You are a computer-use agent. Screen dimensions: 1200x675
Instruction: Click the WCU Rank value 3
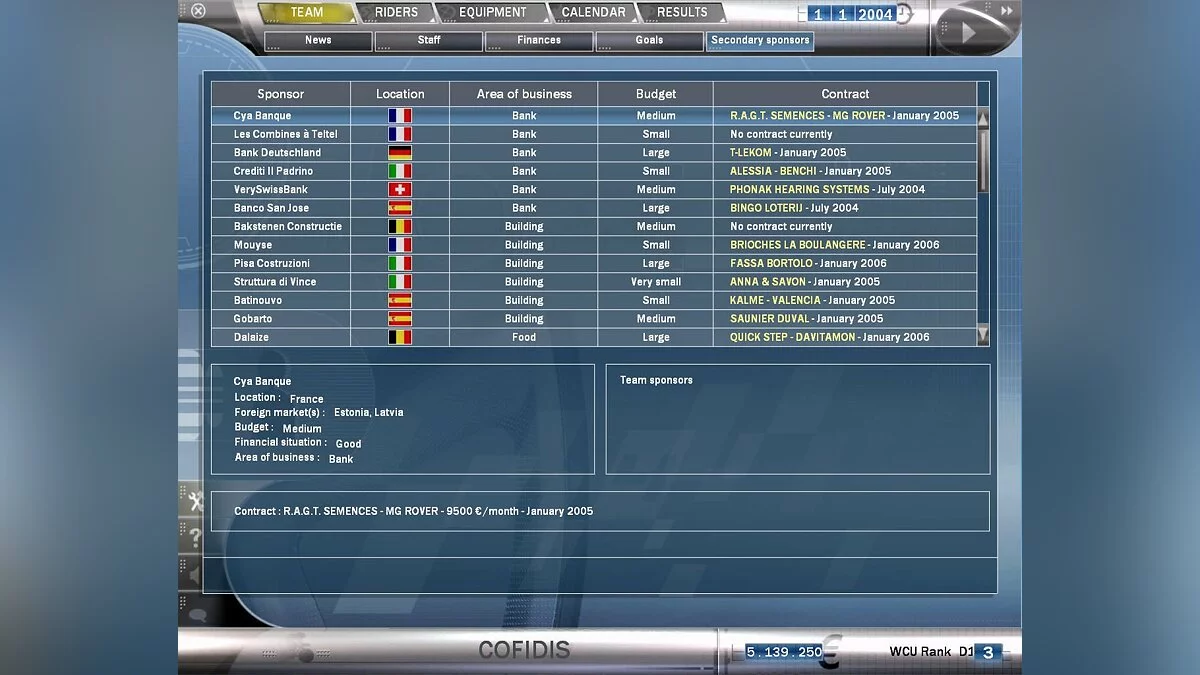988,652
